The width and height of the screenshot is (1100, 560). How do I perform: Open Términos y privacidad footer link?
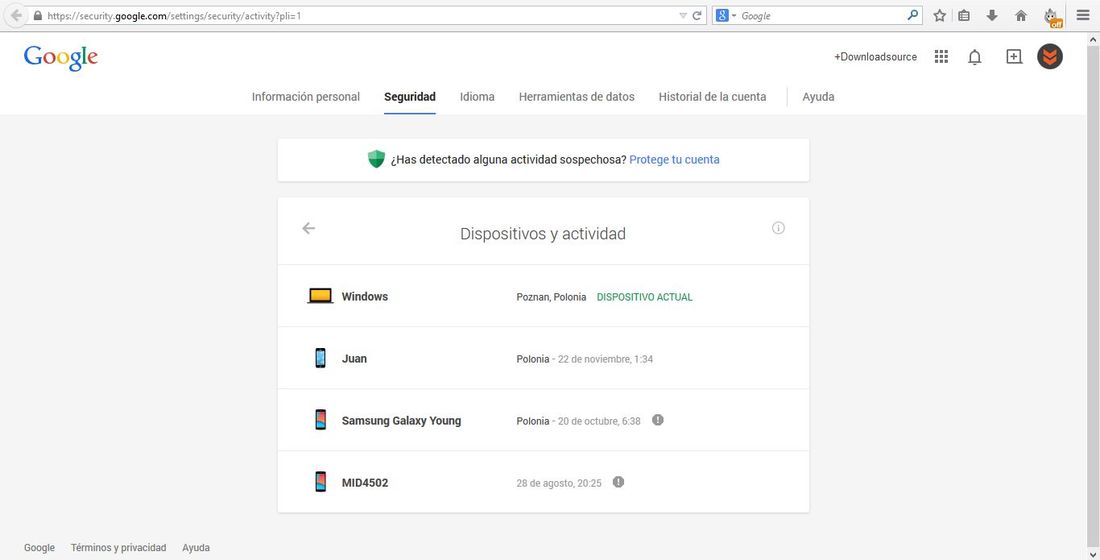pyautogui.click(x=119, y=547)
